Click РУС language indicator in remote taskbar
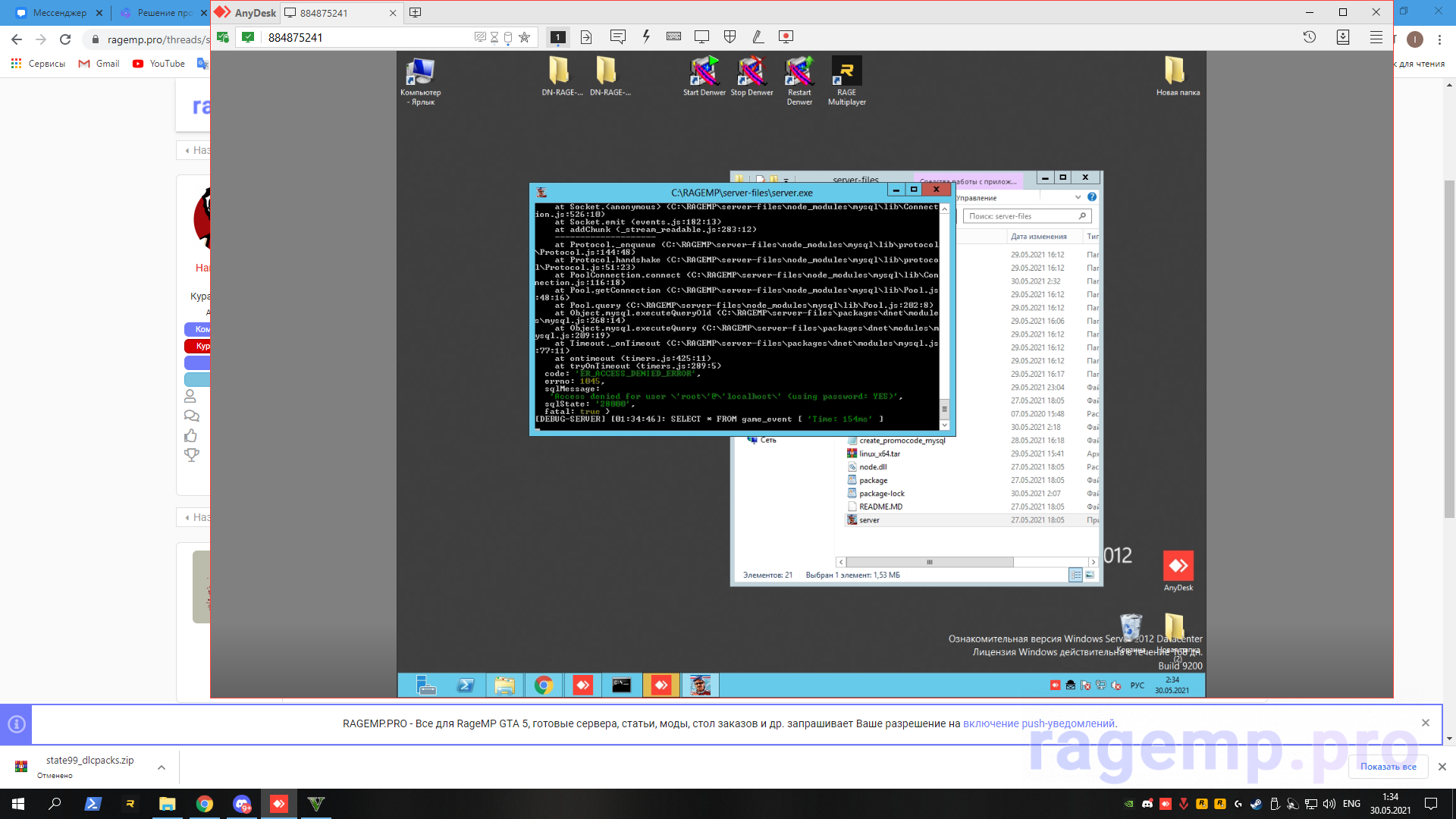 pyautogui.click(x=1137, y=686)
